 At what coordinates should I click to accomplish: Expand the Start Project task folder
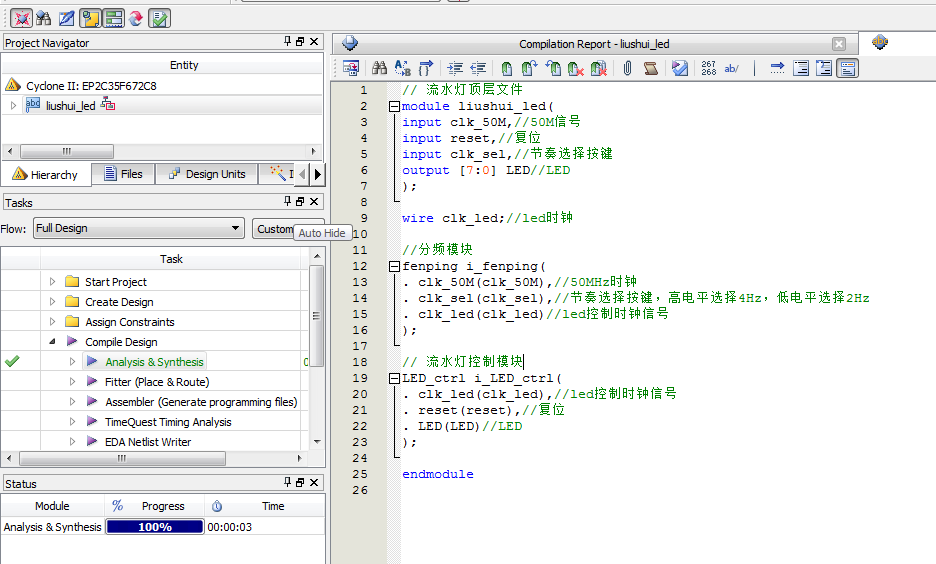(53, 282)
